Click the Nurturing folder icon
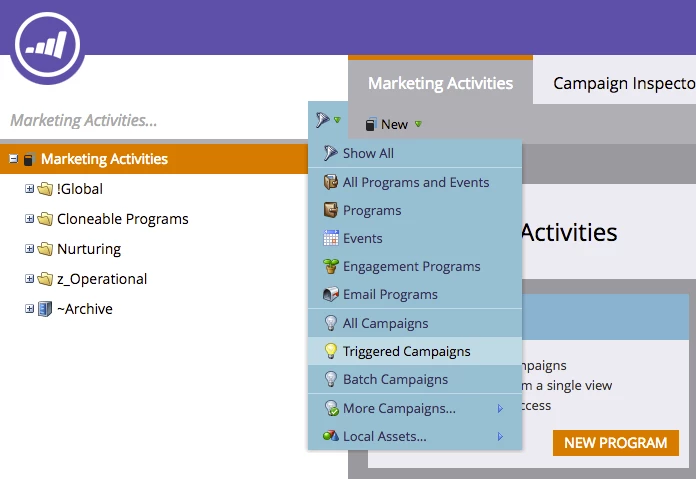696x479 pixels. (x=45, y=249)
